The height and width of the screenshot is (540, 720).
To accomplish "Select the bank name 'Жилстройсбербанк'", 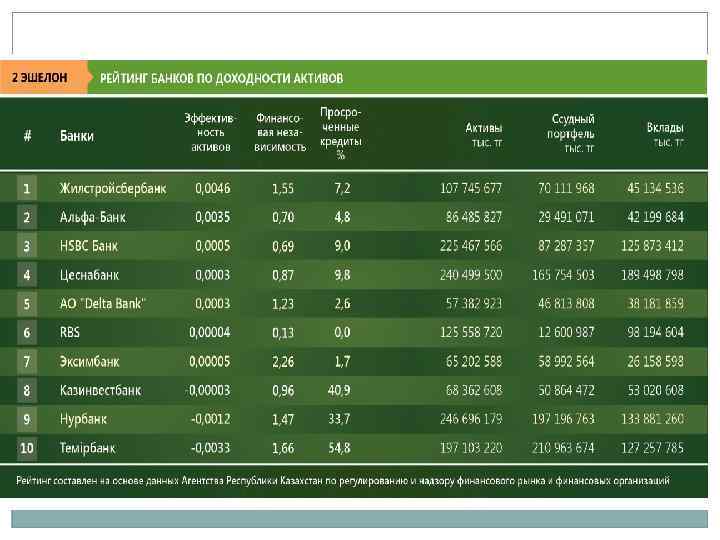I will tap(113, 189).
